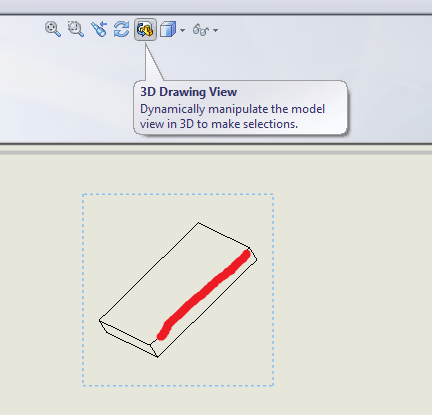Viewport: 432px width, 415px height.
Task: Select the Zoom to Area tool
Action: click(x=76, y=29)
